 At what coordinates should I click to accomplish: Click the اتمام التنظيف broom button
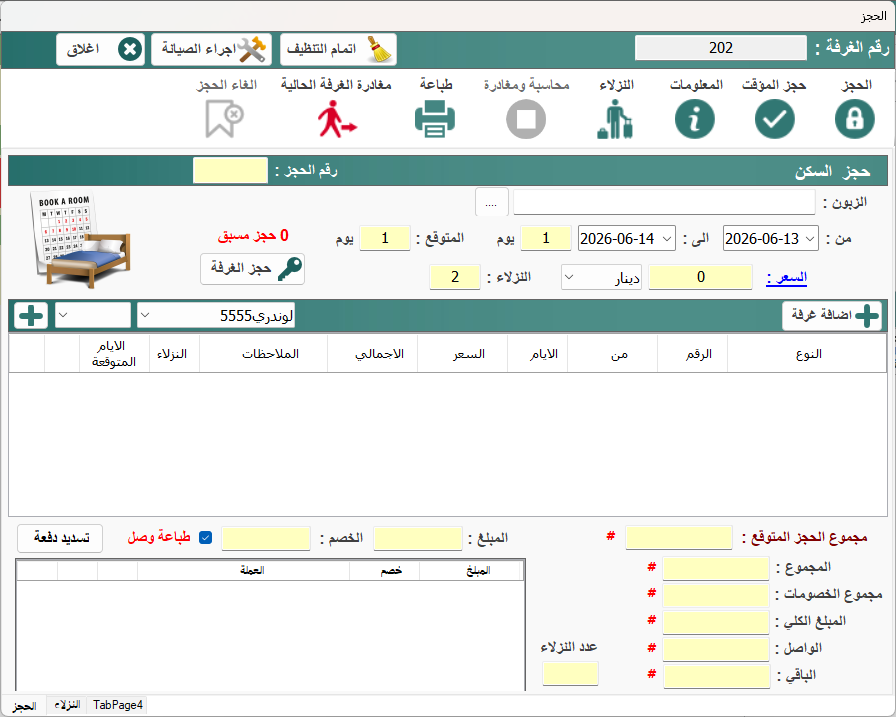coord(338,49)
